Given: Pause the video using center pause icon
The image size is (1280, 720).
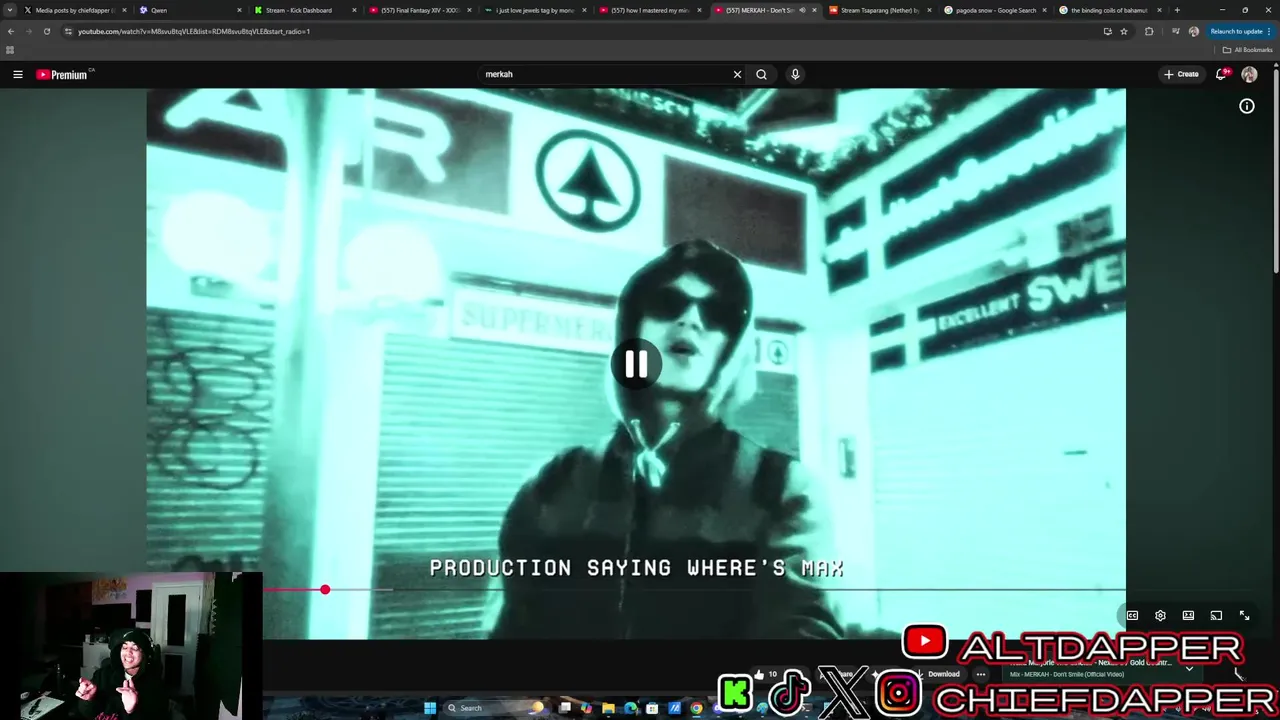Looking at the screenshot, I should [636, 364].
